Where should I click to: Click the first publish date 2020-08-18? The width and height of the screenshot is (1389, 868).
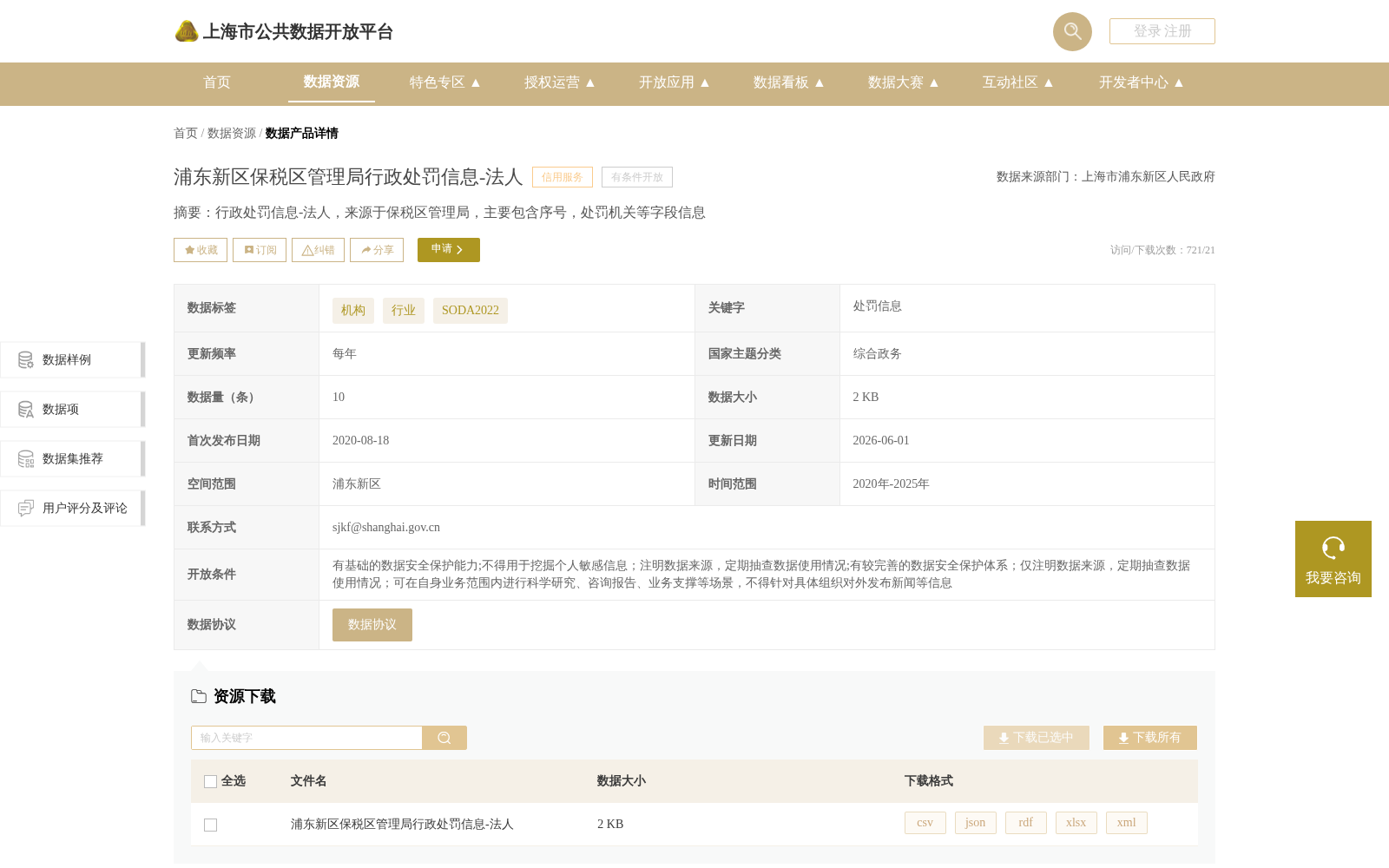click(x=361, y=441)
